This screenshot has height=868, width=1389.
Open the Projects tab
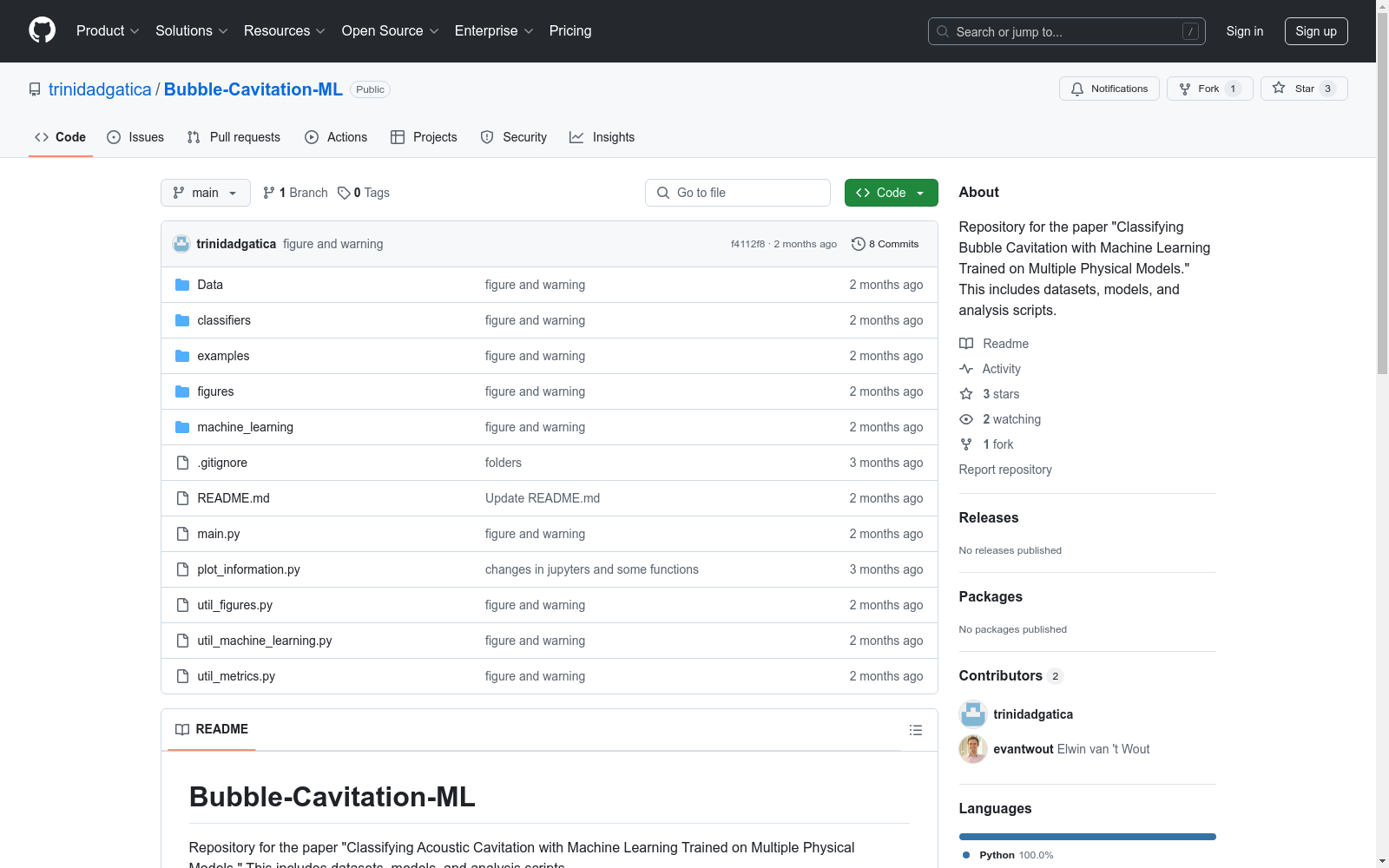tap(424, 137)
